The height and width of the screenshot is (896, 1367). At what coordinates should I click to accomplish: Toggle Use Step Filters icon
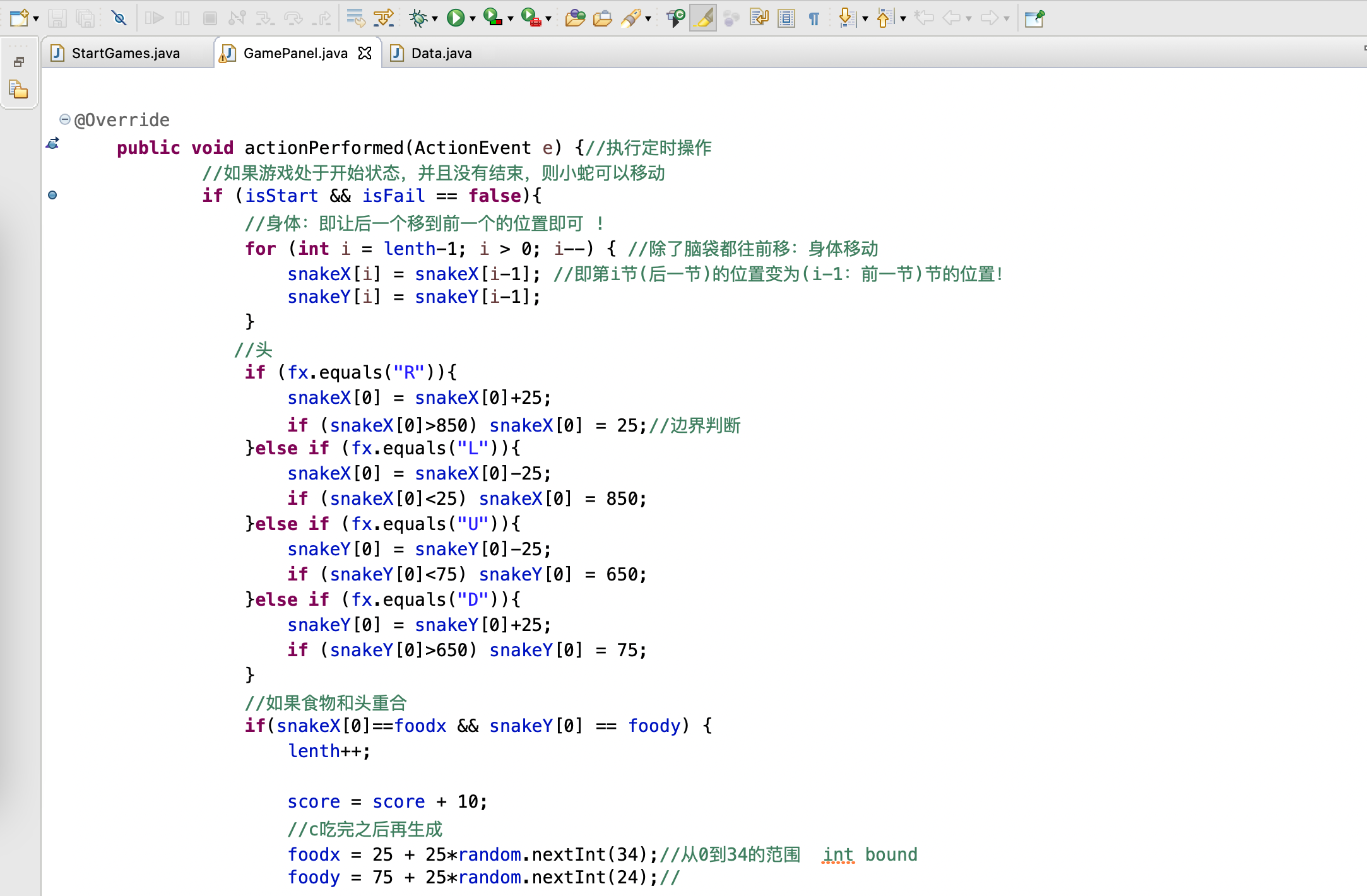pyautogui.click(x=384, y=18)
